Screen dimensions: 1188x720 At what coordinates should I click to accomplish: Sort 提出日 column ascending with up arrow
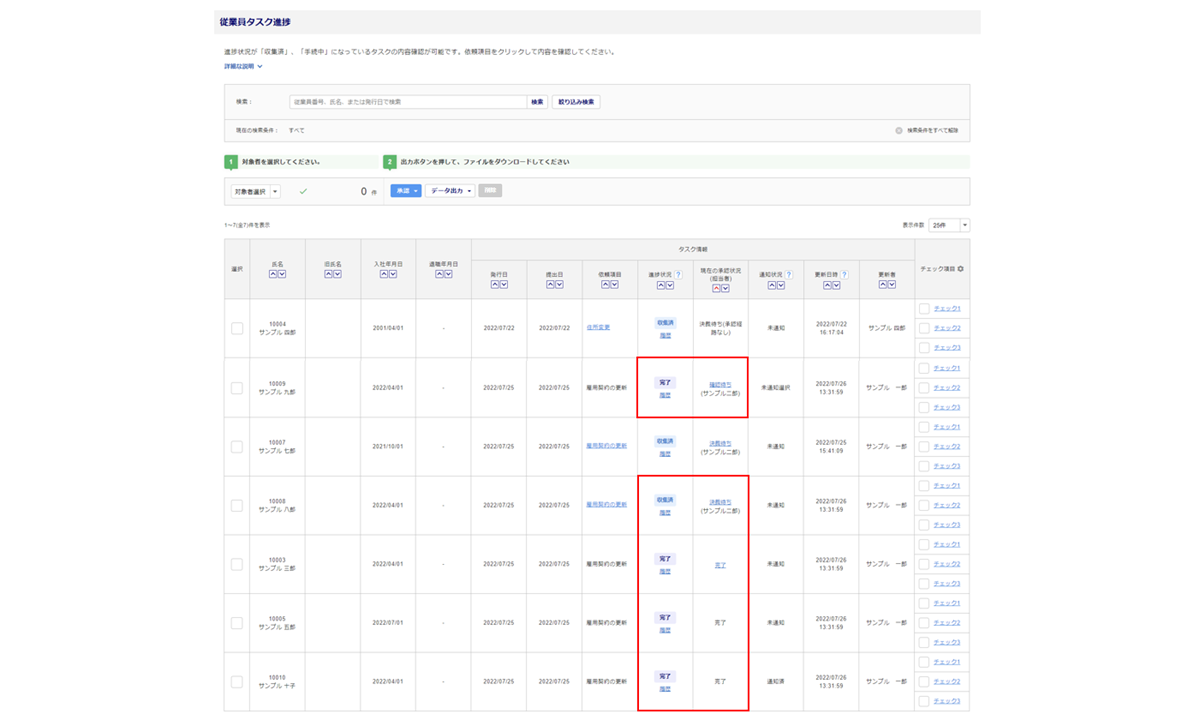549,285
